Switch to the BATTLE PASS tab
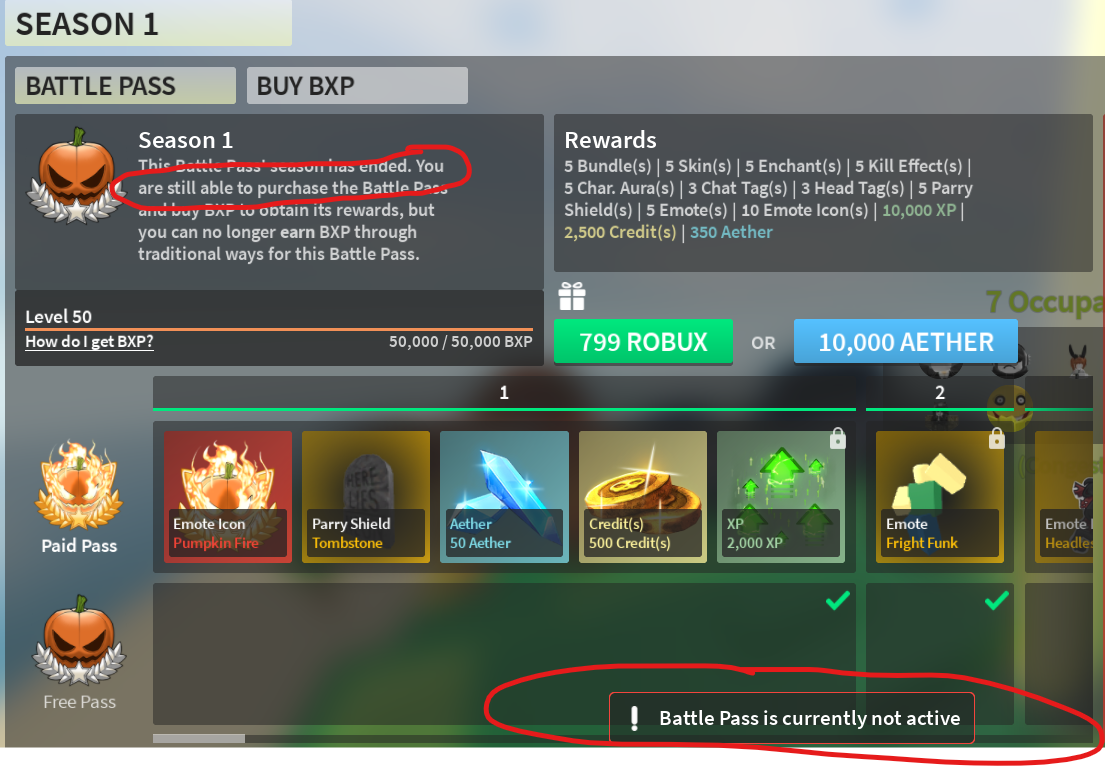Image resolution: width=1105 pixels, height=767 pixels. click(x=125, y=86)
